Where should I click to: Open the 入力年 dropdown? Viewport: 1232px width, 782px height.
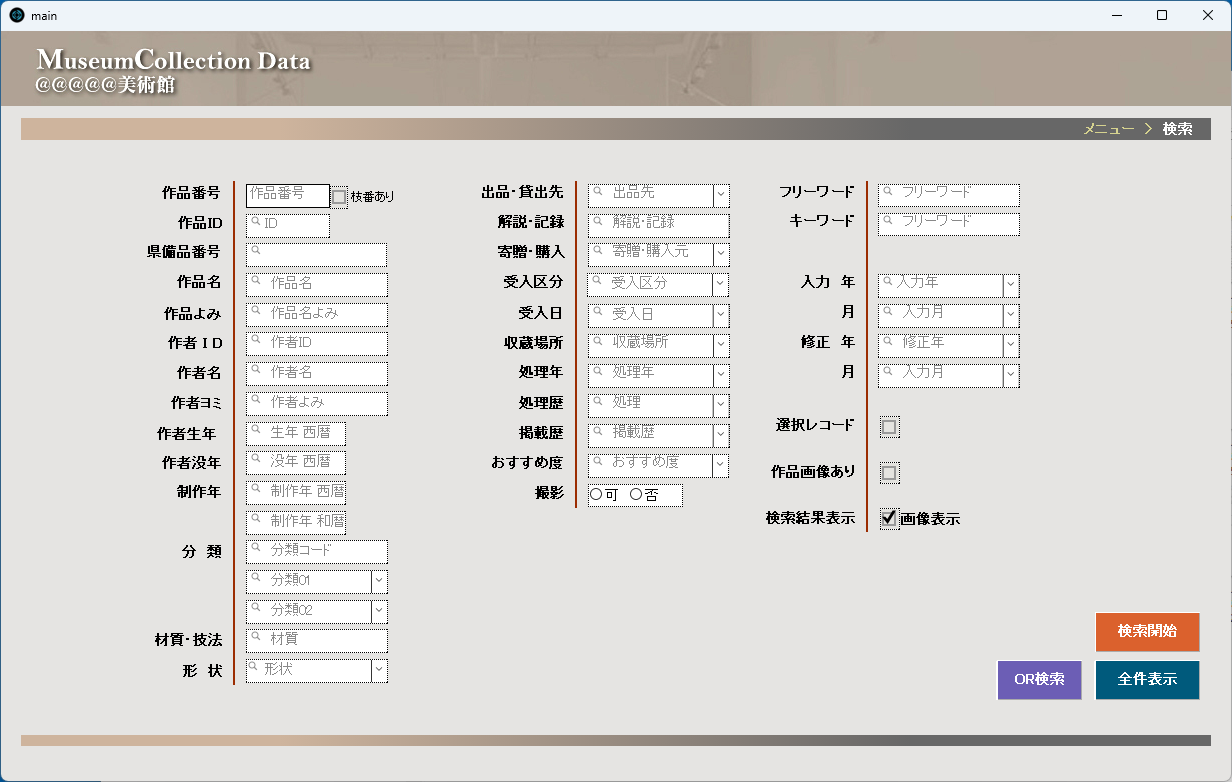point(1011,286)
